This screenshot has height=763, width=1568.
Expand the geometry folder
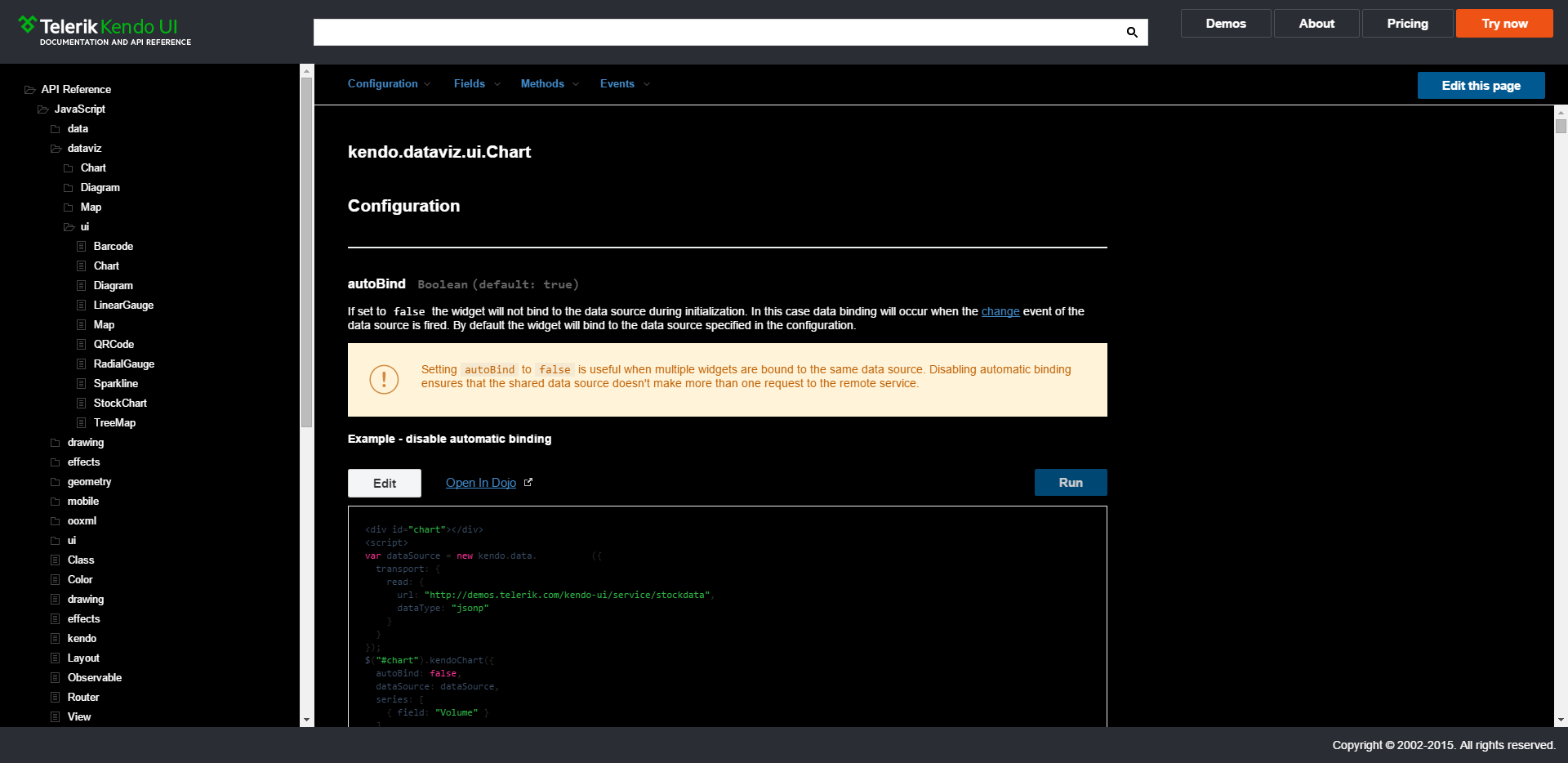coord(56,482)
